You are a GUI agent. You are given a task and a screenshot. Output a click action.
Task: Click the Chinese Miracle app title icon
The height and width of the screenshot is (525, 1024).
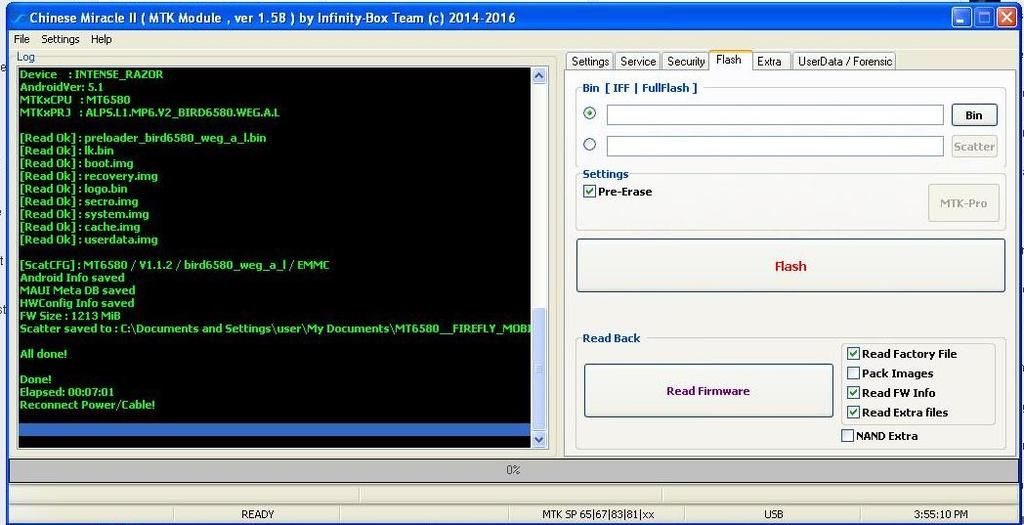(17, 18)
